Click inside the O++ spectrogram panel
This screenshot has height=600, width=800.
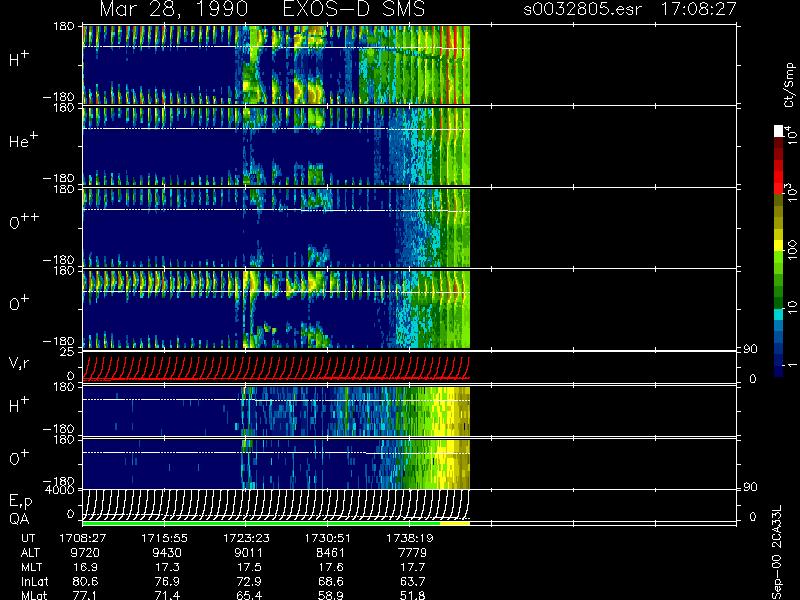click(276, 228)
